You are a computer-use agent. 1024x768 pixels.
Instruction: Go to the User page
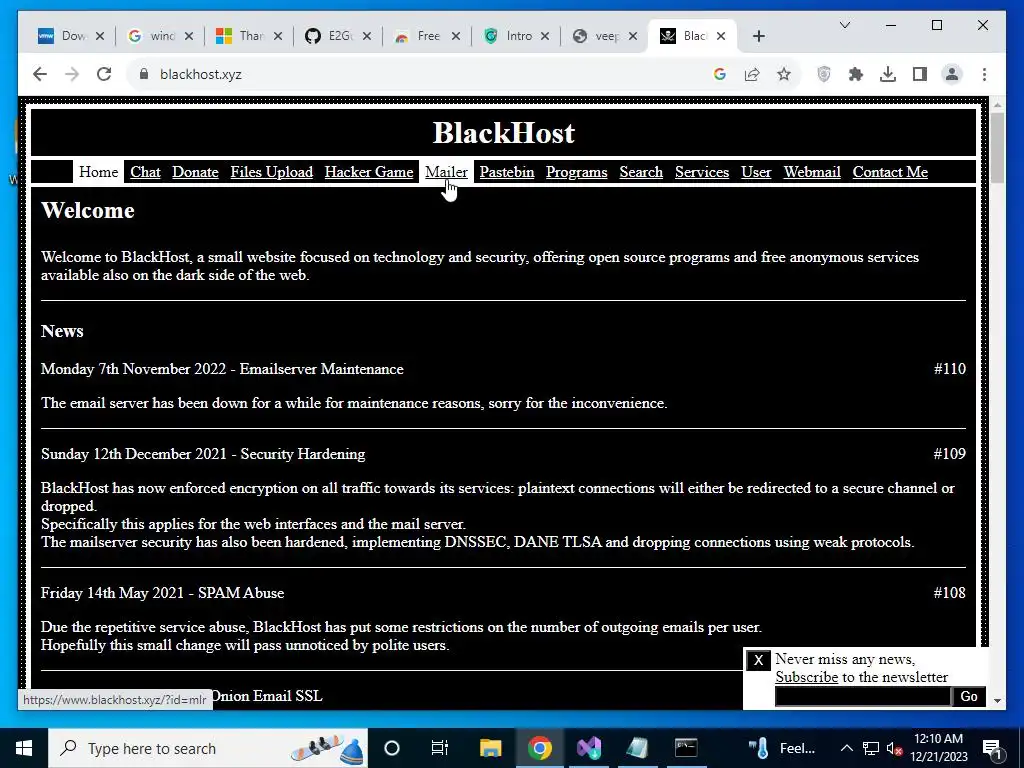click(756, 172)
